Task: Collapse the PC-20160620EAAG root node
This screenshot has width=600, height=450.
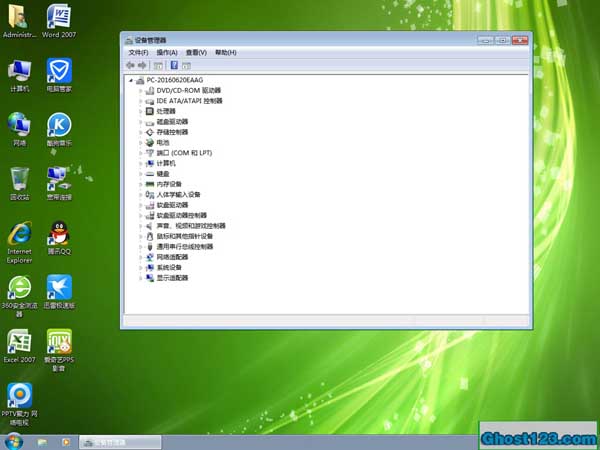Action: pos(131,80)
